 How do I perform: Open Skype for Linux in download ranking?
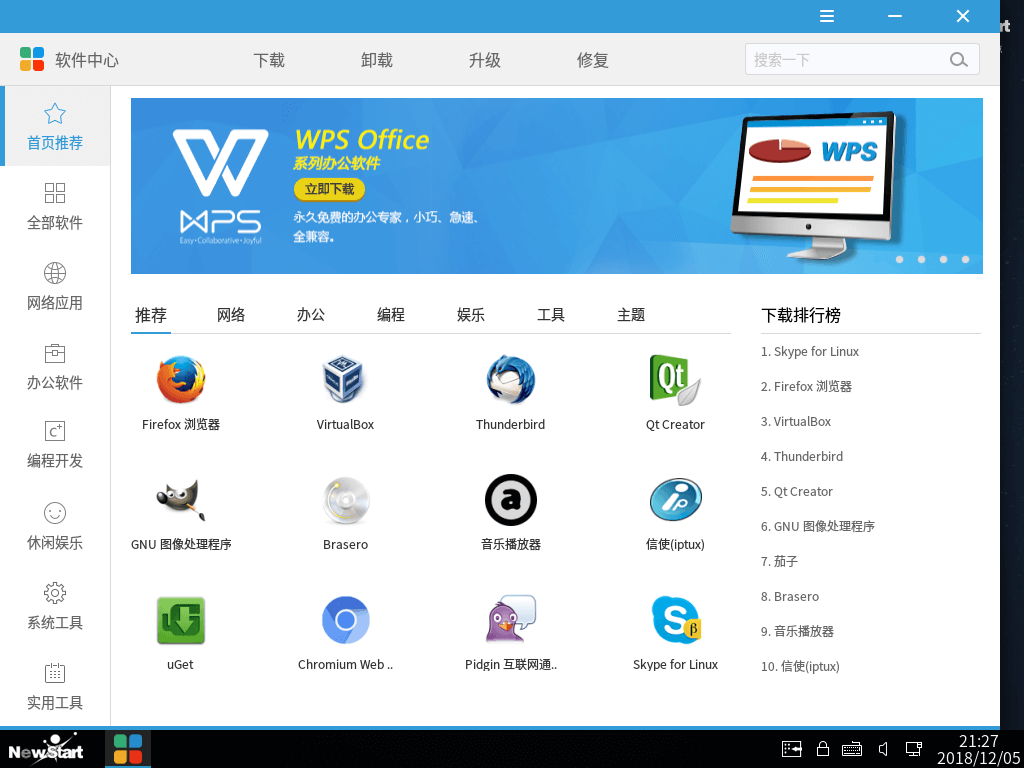[x=810, y=351]
